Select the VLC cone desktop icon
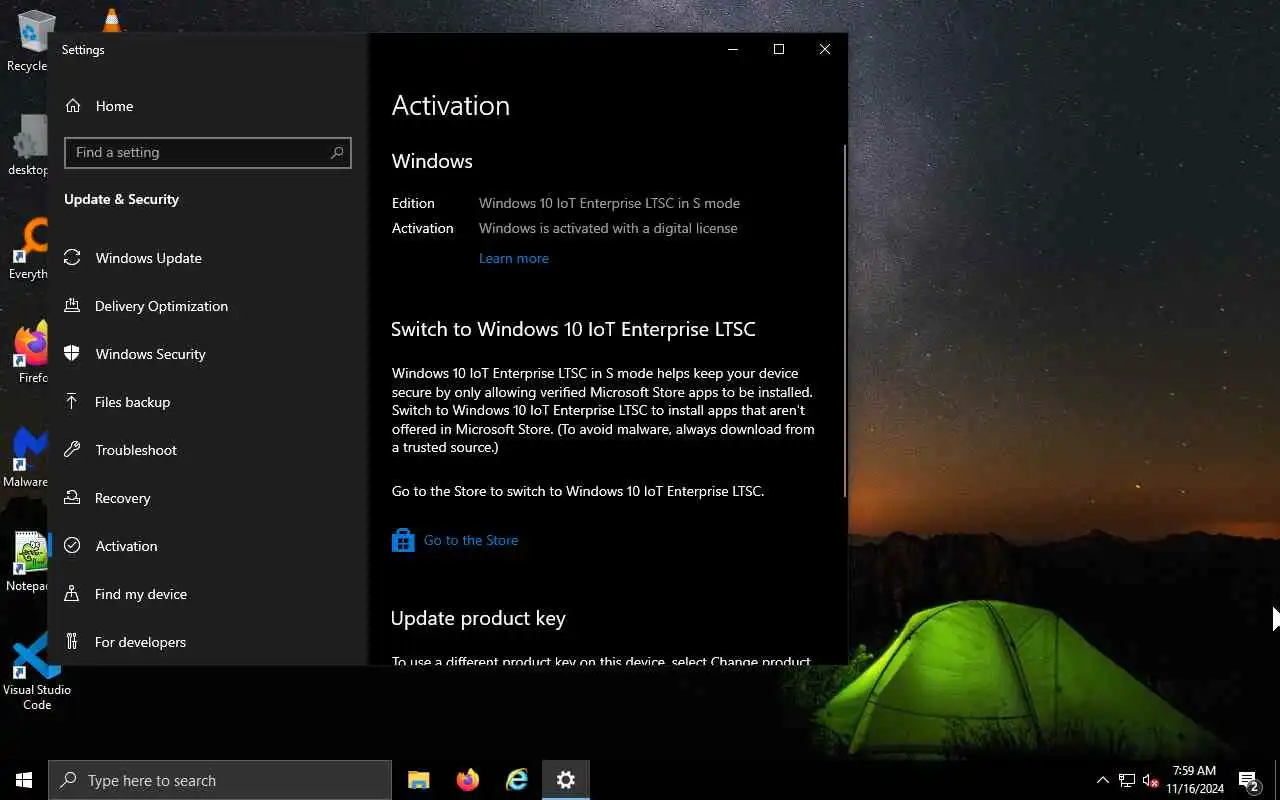Screen dimensions: 1280x800 (x=112, y=20)
